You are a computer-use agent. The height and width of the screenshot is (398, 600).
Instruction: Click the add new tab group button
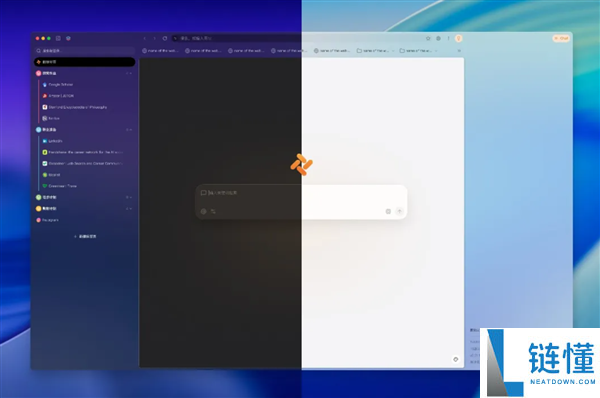pyautogui.click(x=85, y=237)
